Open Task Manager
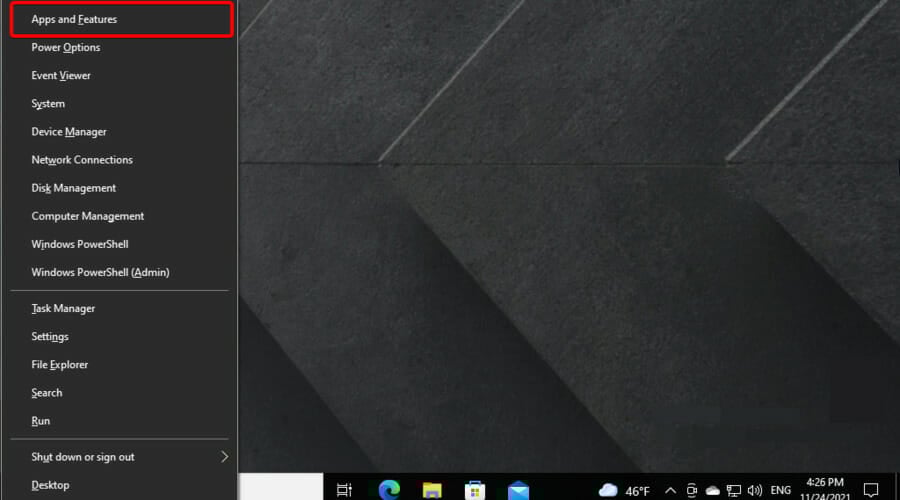The width and height of the screenshot is (900, 500). click(x=121, y=309)
